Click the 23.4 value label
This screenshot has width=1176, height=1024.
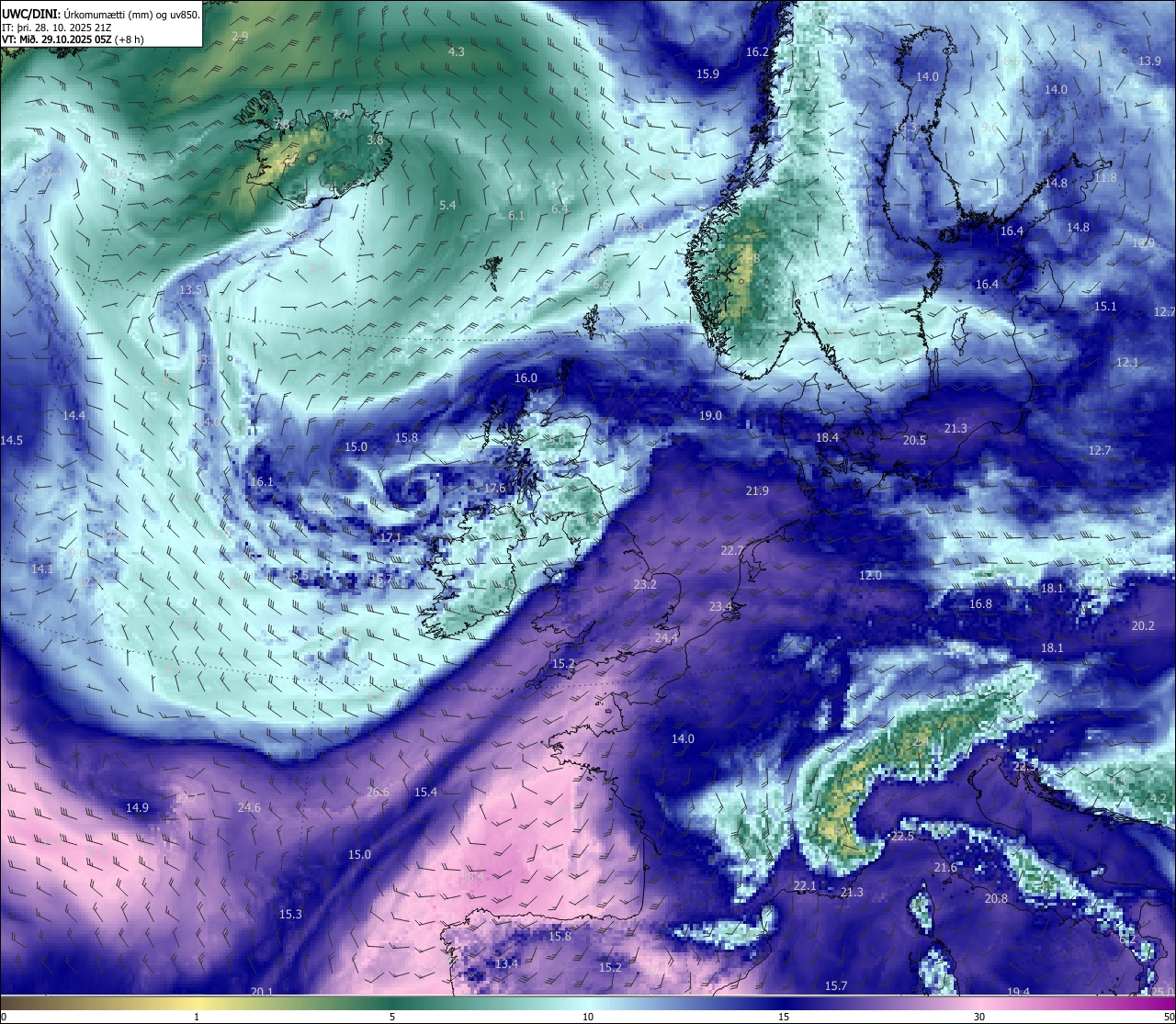(720, 606)
